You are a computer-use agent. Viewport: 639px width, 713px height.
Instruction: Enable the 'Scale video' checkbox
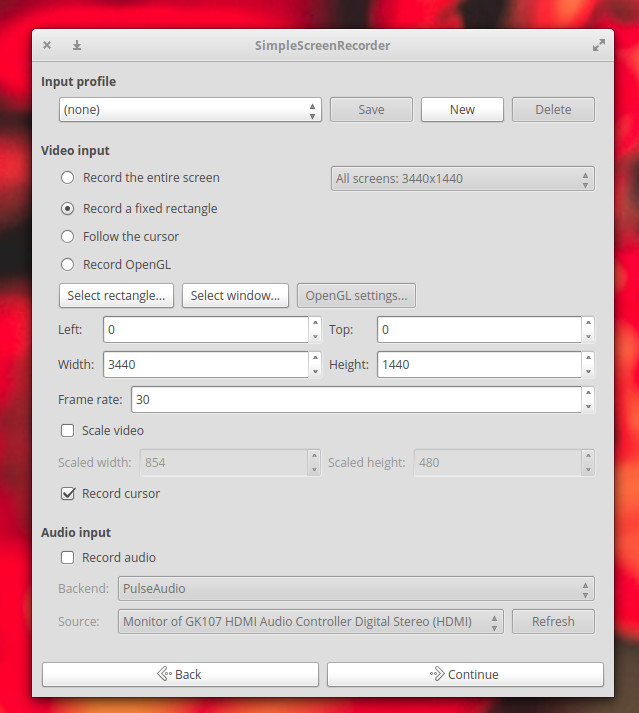coord(68,431)
